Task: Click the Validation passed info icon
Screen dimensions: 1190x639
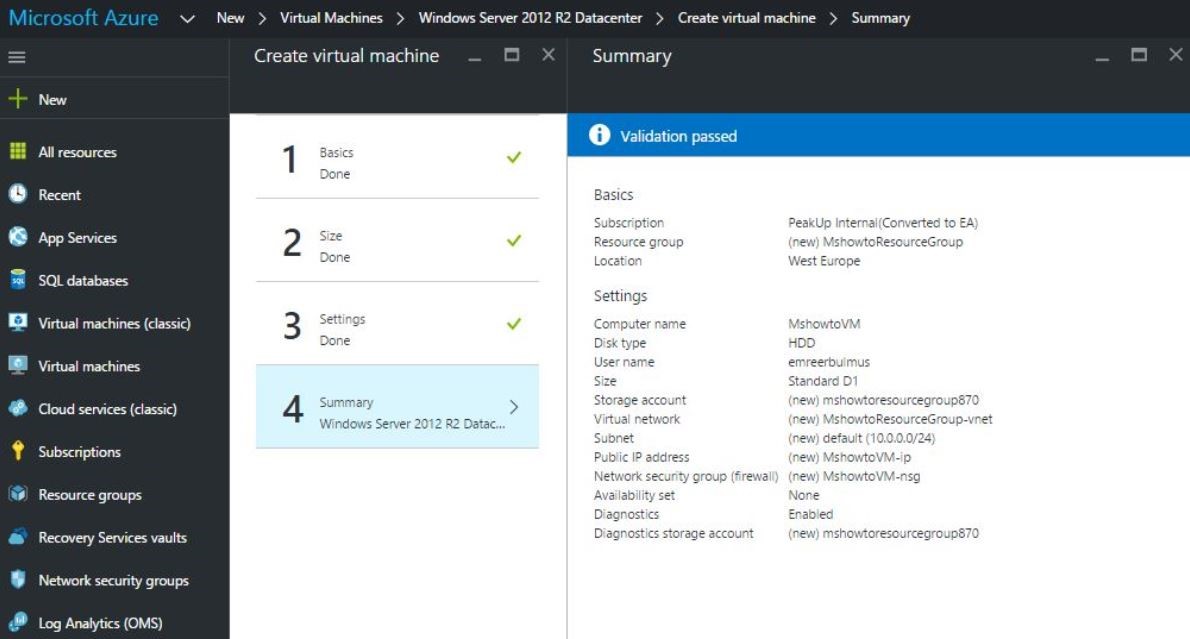Action: [599, 135]
